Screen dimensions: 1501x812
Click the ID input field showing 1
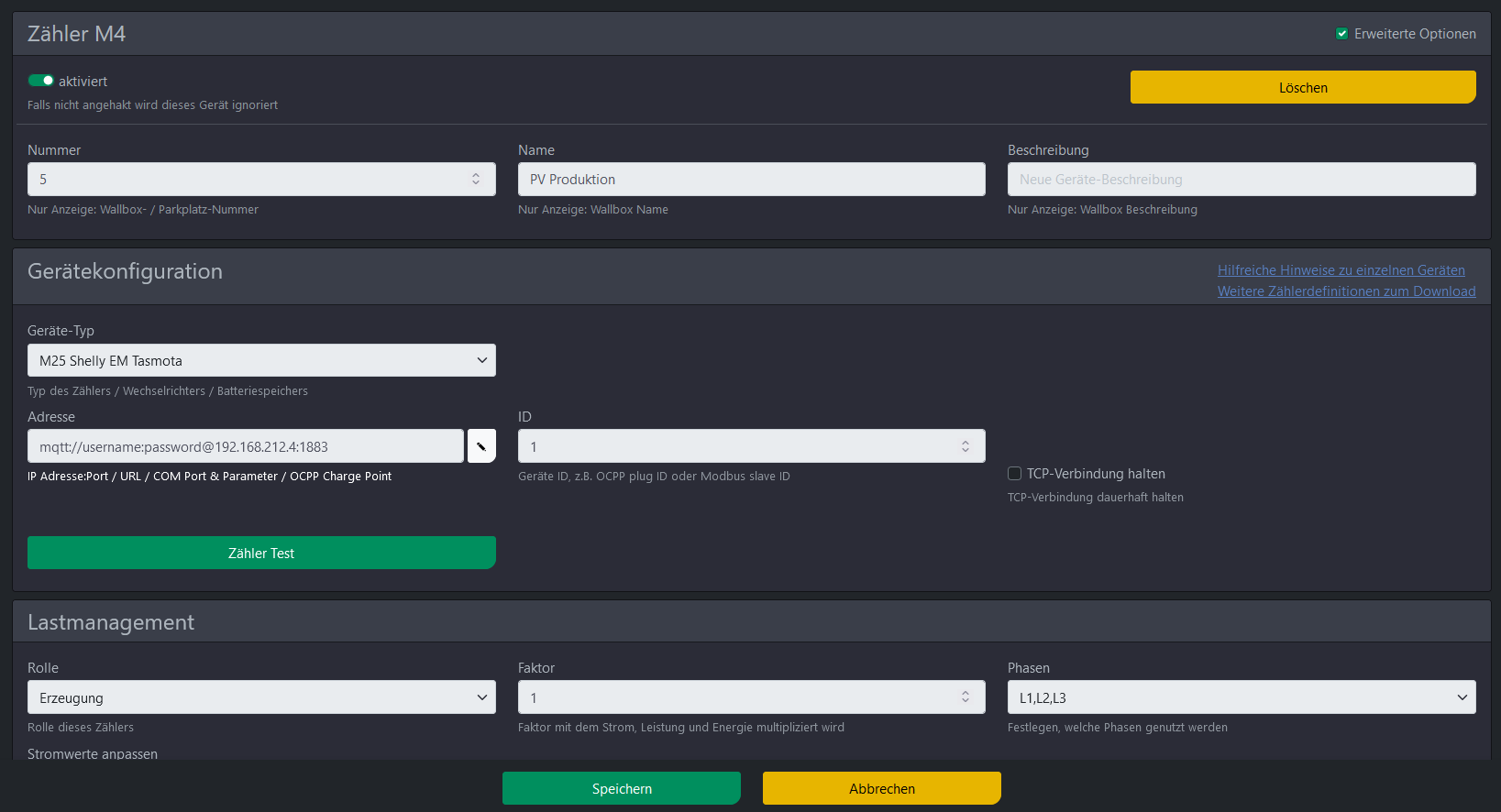752,446
